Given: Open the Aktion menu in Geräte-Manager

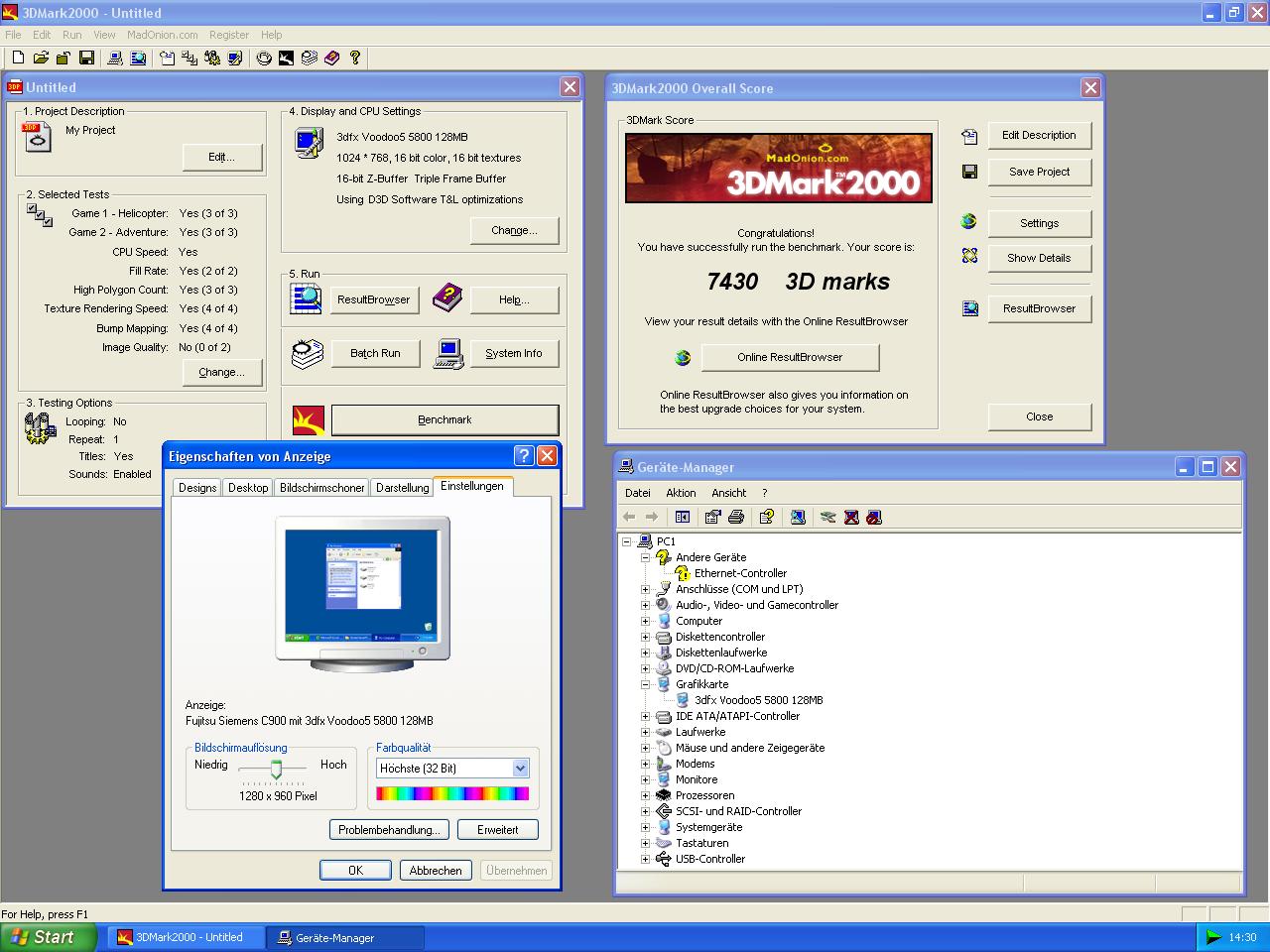Looking at the screenshot, I should coord(681,493).
